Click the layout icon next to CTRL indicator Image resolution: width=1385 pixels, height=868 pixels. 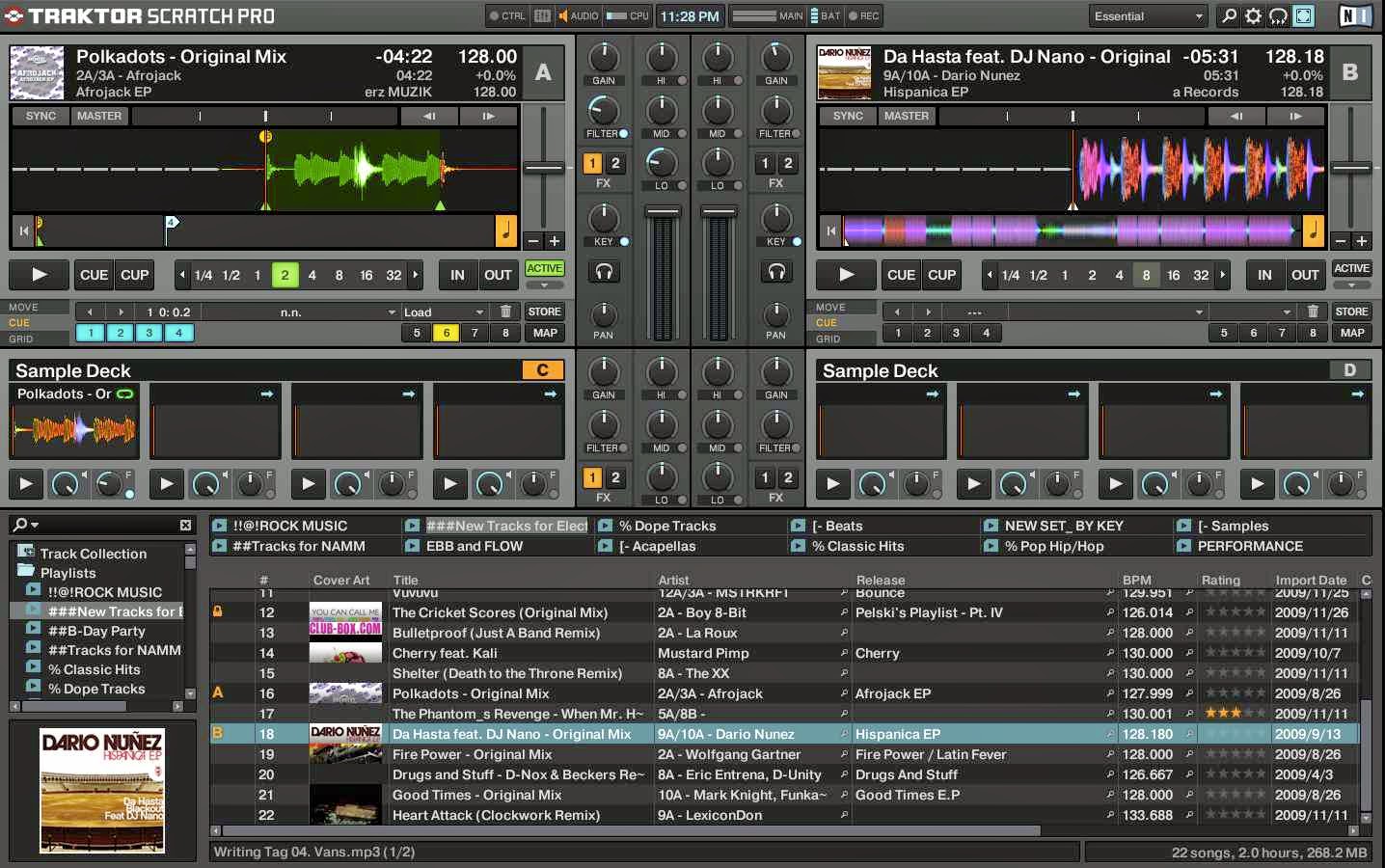pos(543,15)
